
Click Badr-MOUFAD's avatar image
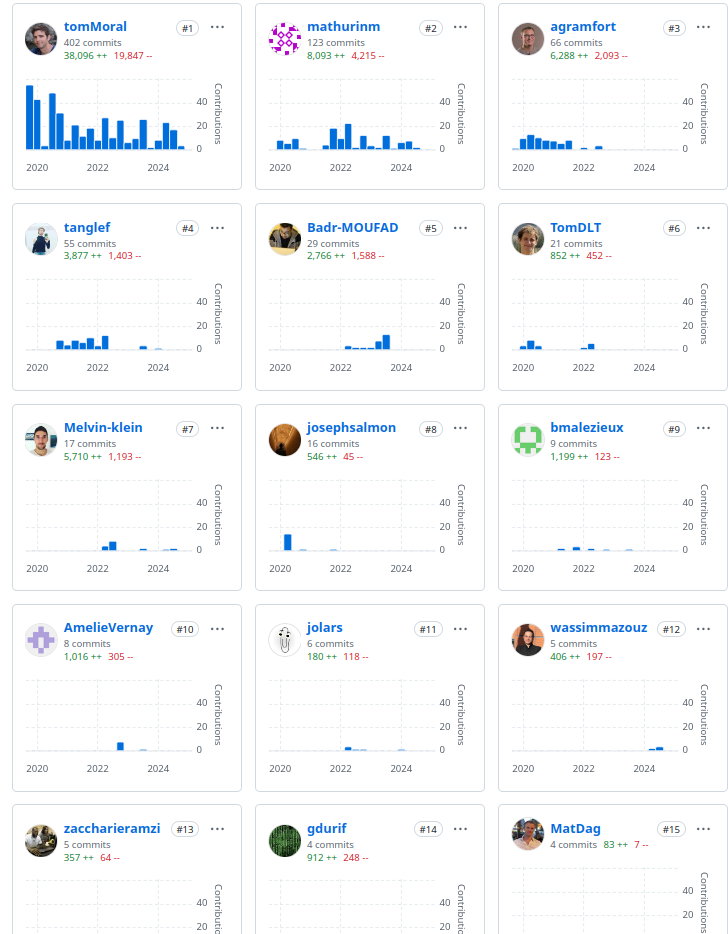tap(285, 239)
